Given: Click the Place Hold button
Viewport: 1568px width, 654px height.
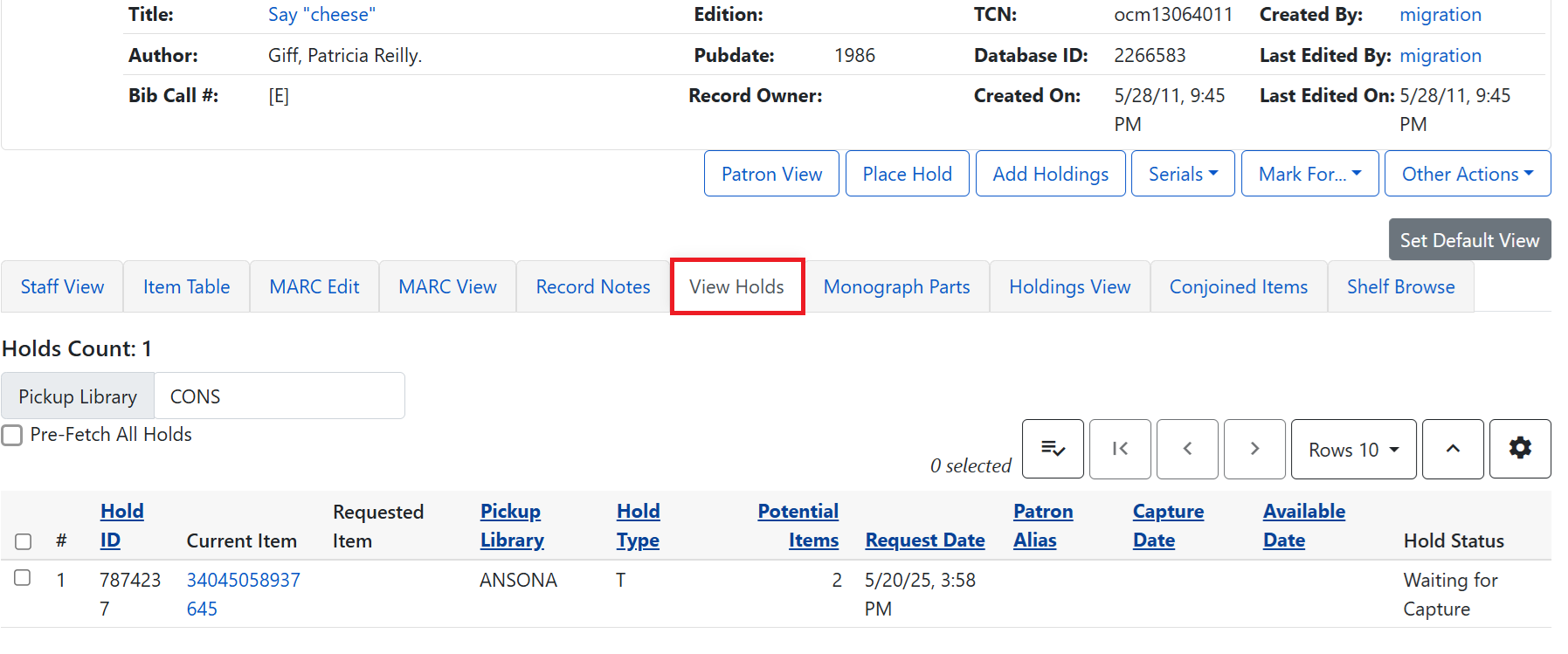Looking at the screenshot, I should pyautogui.click(x=907, y=174).
